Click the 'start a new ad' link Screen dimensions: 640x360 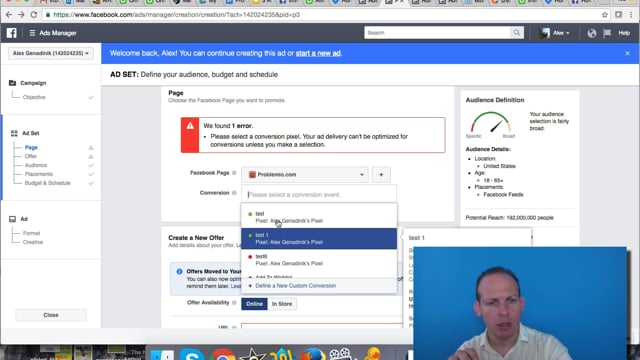318,53
